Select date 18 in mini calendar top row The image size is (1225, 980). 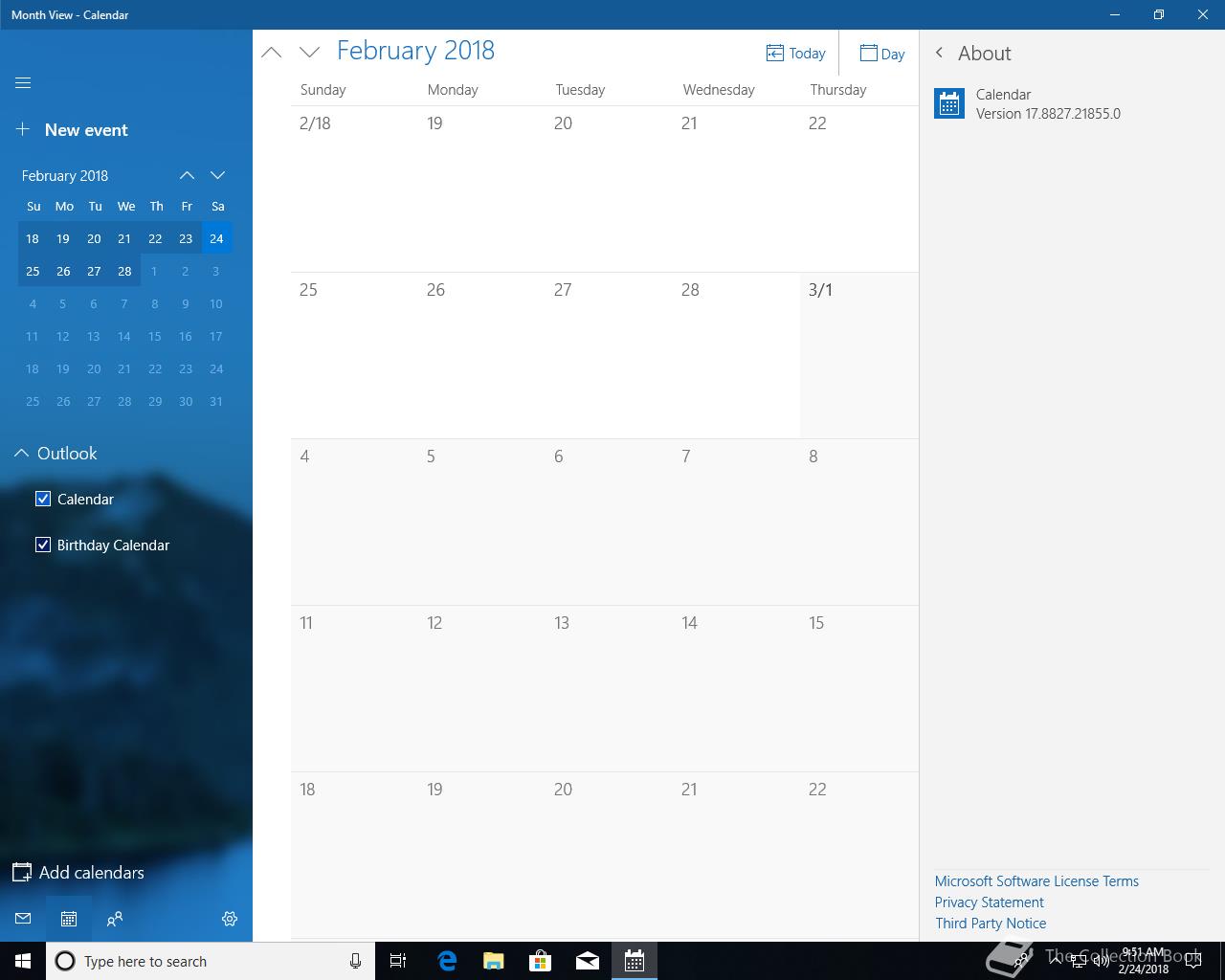33,238
